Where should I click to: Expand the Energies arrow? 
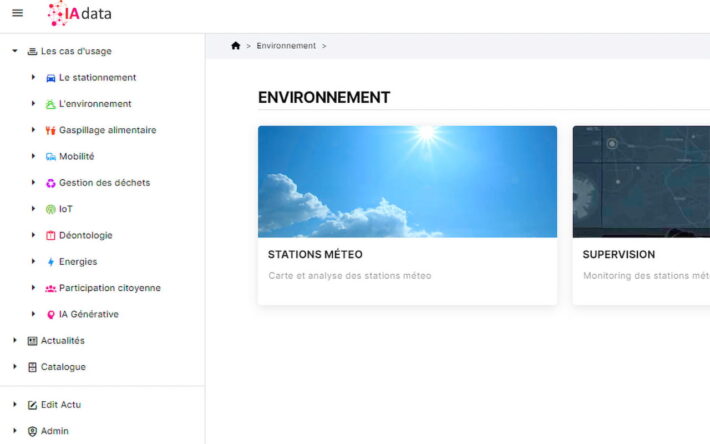pyautogui.click(x=33, y=261)
